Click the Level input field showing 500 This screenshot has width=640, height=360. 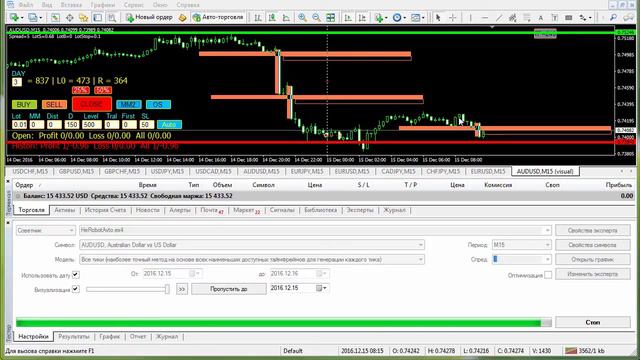(91, 124)
